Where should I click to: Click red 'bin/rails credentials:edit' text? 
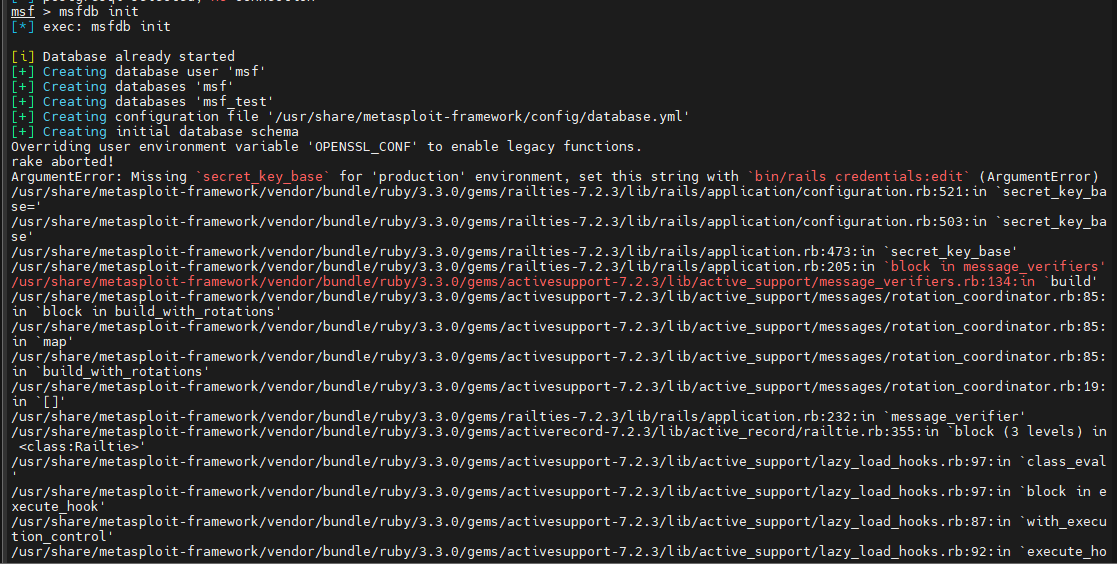858,176
